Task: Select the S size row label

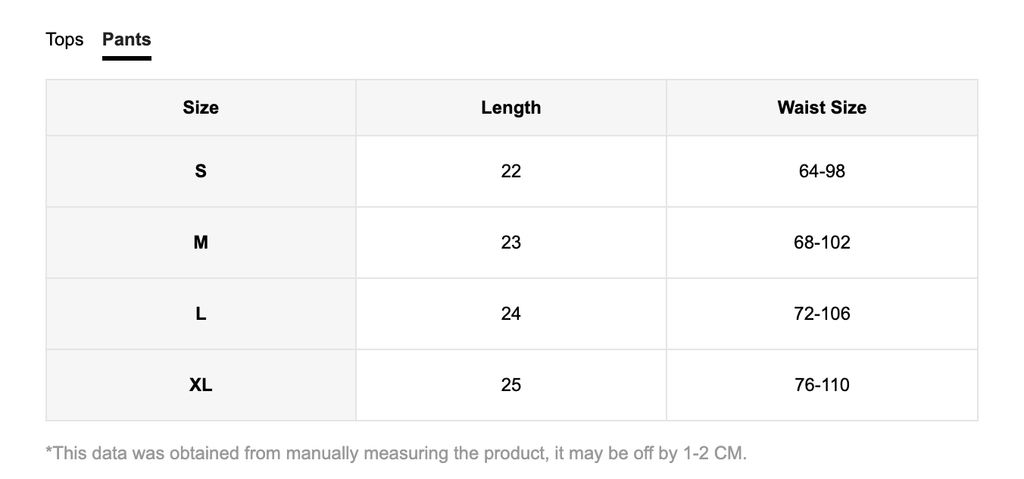Action: [201, 171]
